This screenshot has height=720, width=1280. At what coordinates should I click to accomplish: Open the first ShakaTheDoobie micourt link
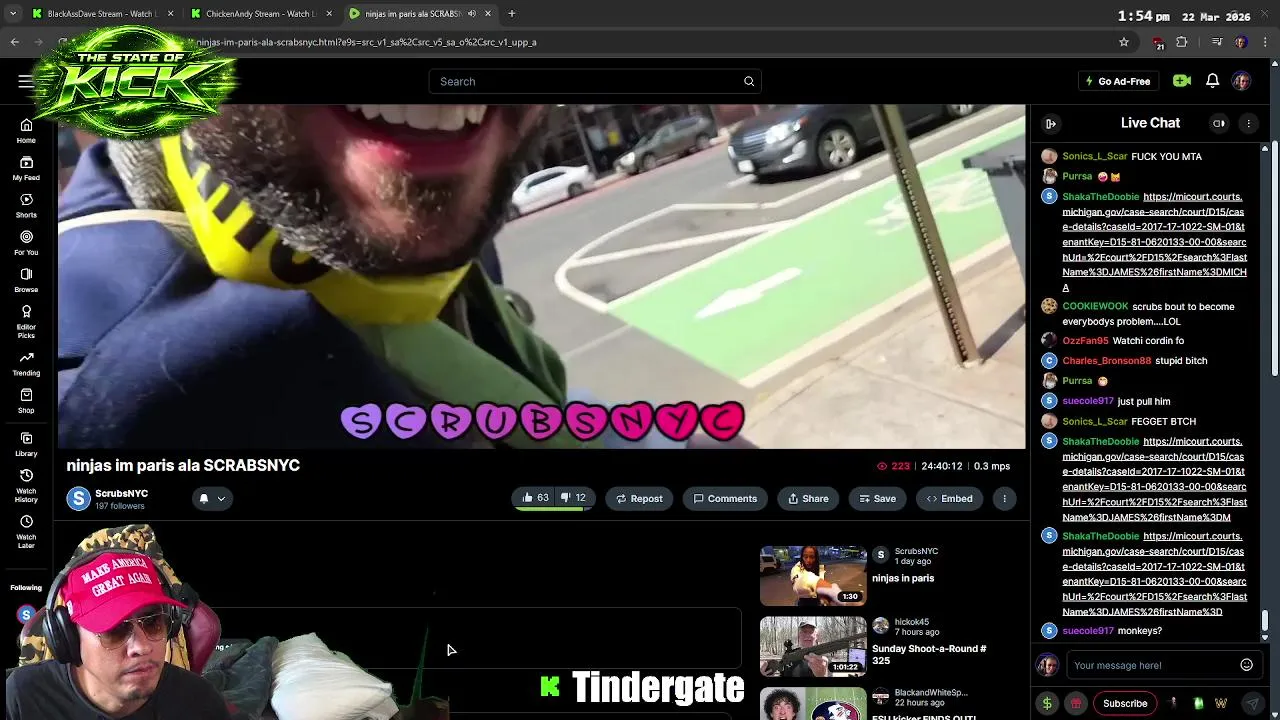pyautogui.click(x=1154, y=242)
